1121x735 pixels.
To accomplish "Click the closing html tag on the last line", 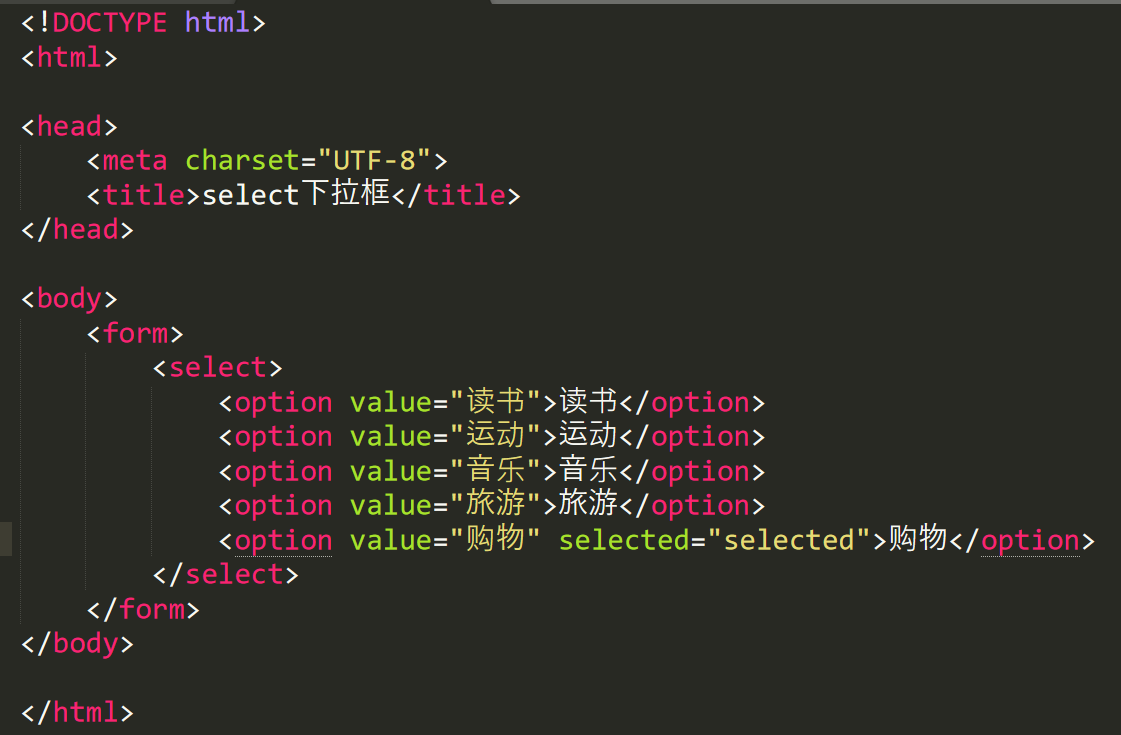I will click(x=77, y=712).
